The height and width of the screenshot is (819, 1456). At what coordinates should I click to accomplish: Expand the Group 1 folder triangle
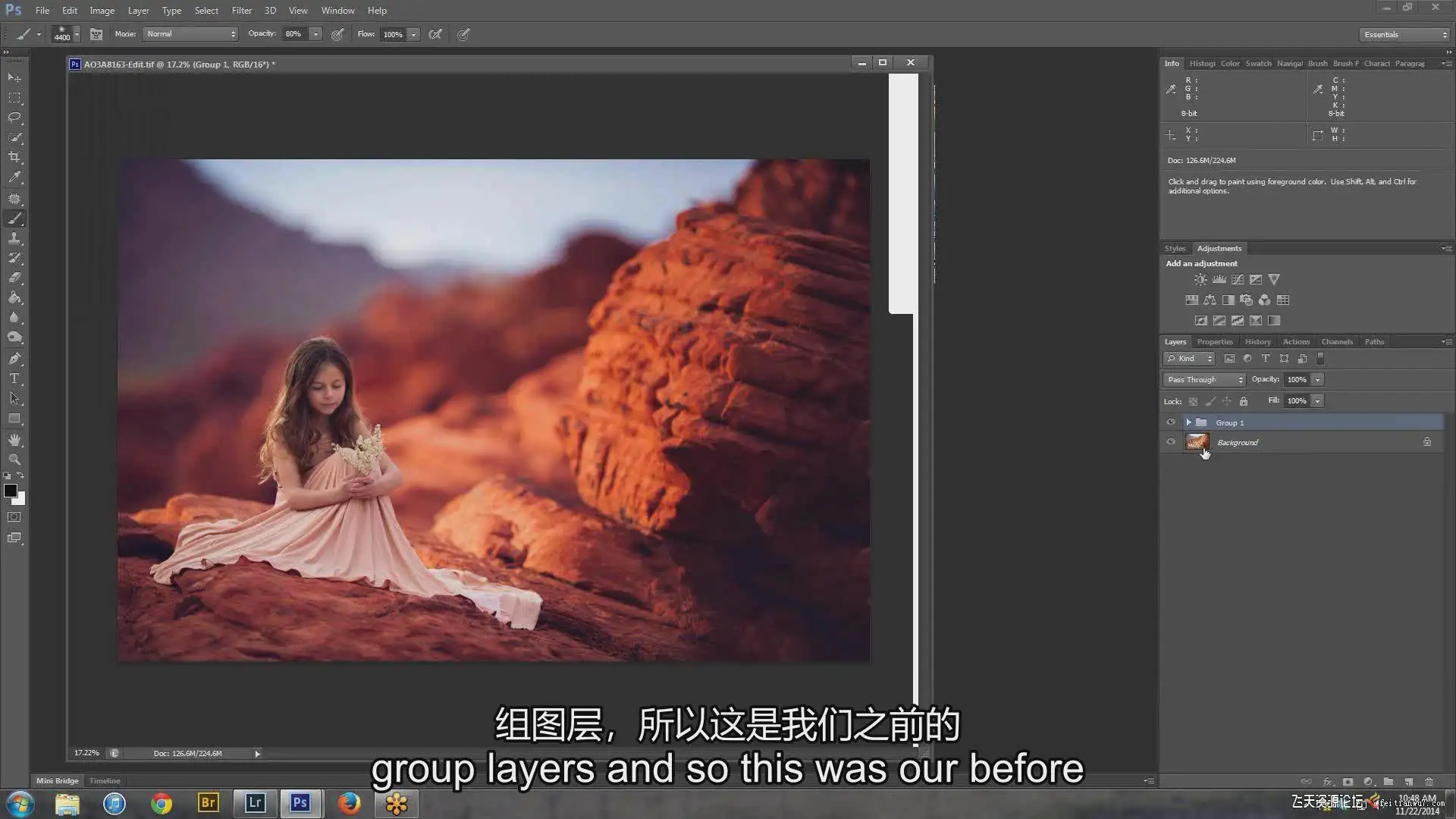(x=1188, y=422)
